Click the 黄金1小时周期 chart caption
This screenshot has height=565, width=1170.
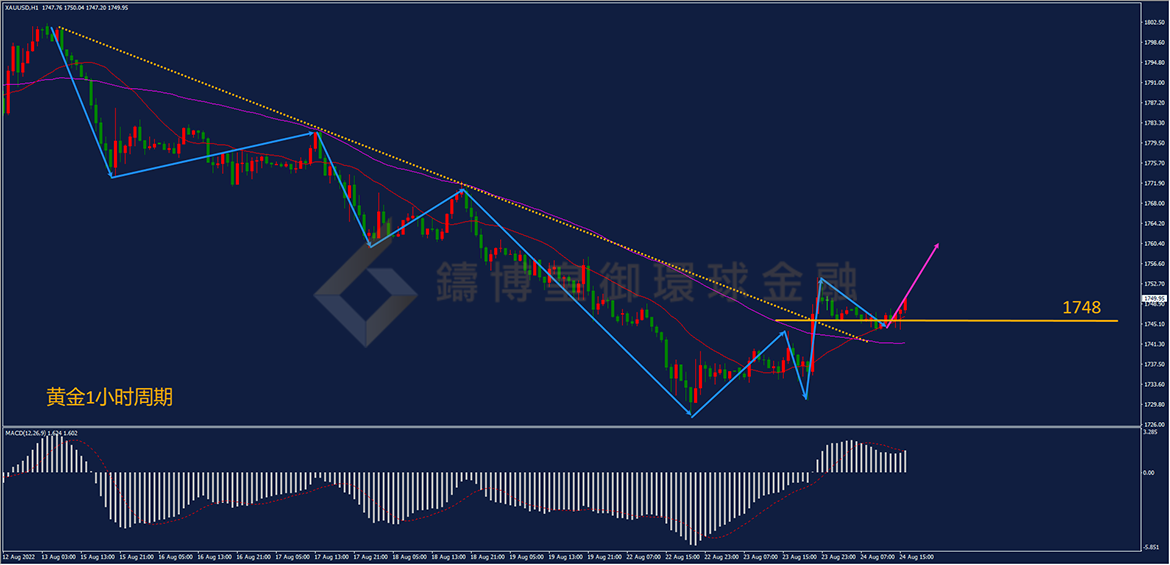(110, 398)
